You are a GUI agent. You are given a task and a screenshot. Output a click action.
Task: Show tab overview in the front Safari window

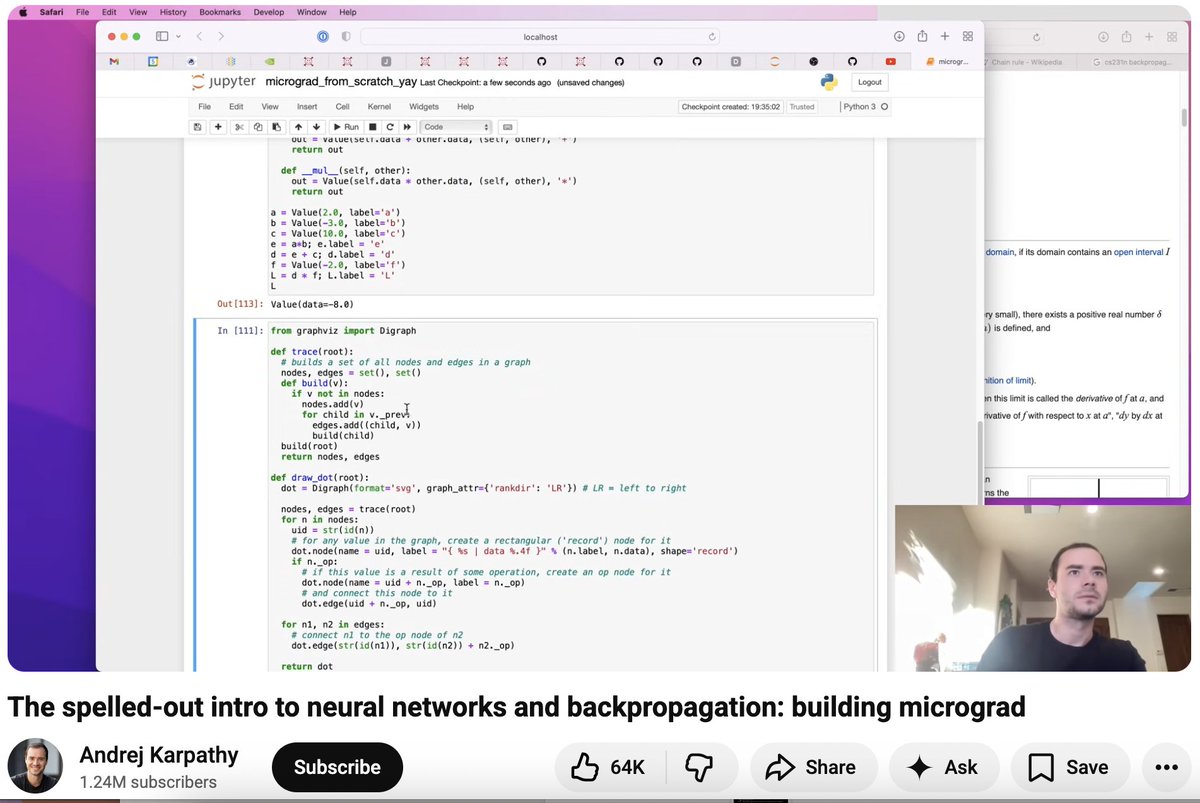[968, 36]
